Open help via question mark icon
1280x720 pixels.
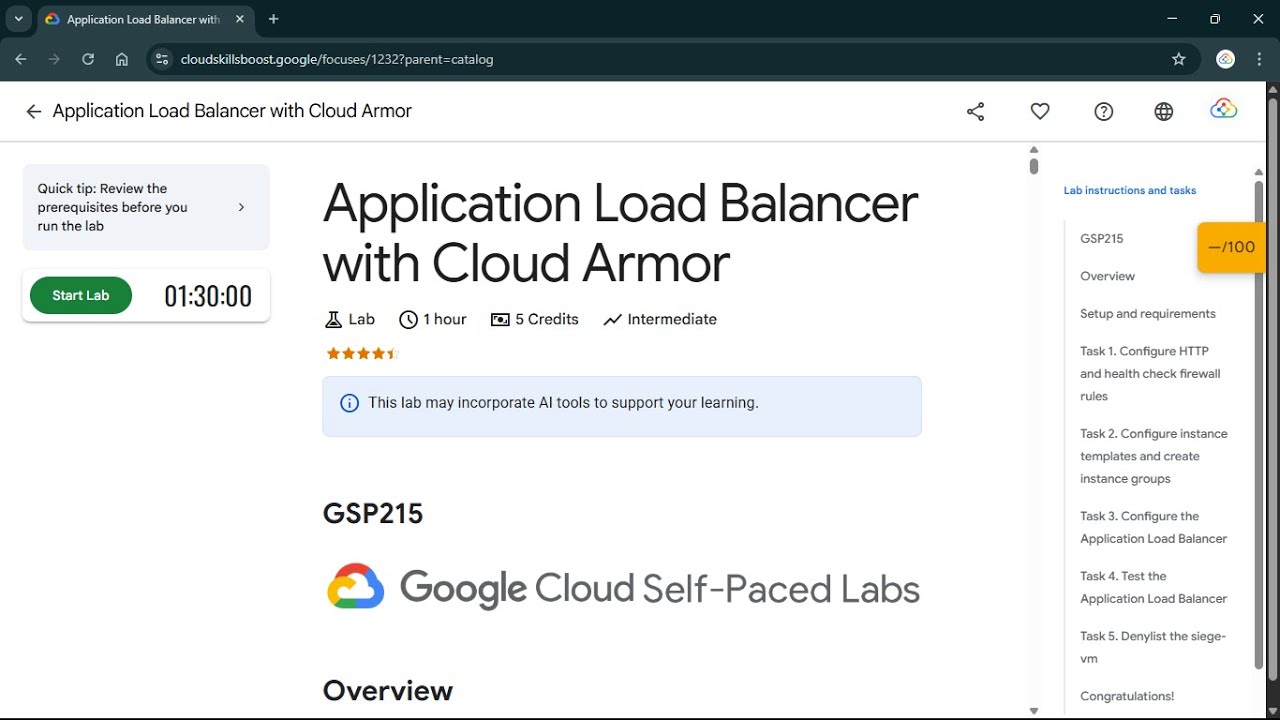click(1104, 112)
